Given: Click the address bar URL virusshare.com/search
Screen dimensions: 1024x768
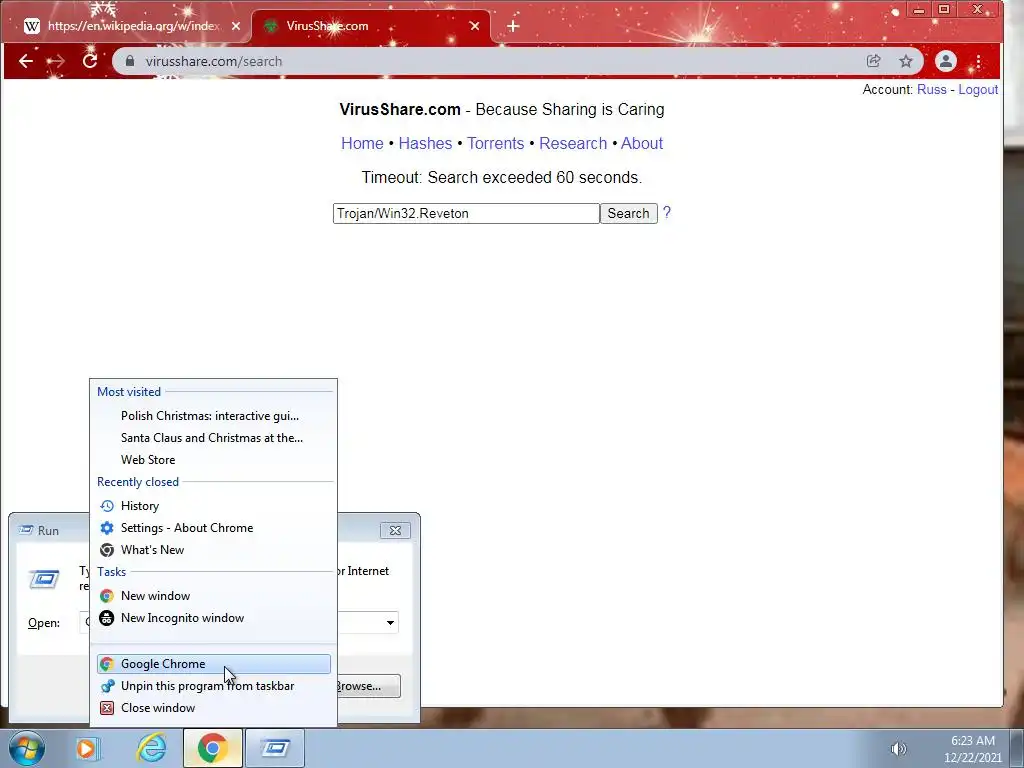Looking at the screenshot, I should pos(214,61).
